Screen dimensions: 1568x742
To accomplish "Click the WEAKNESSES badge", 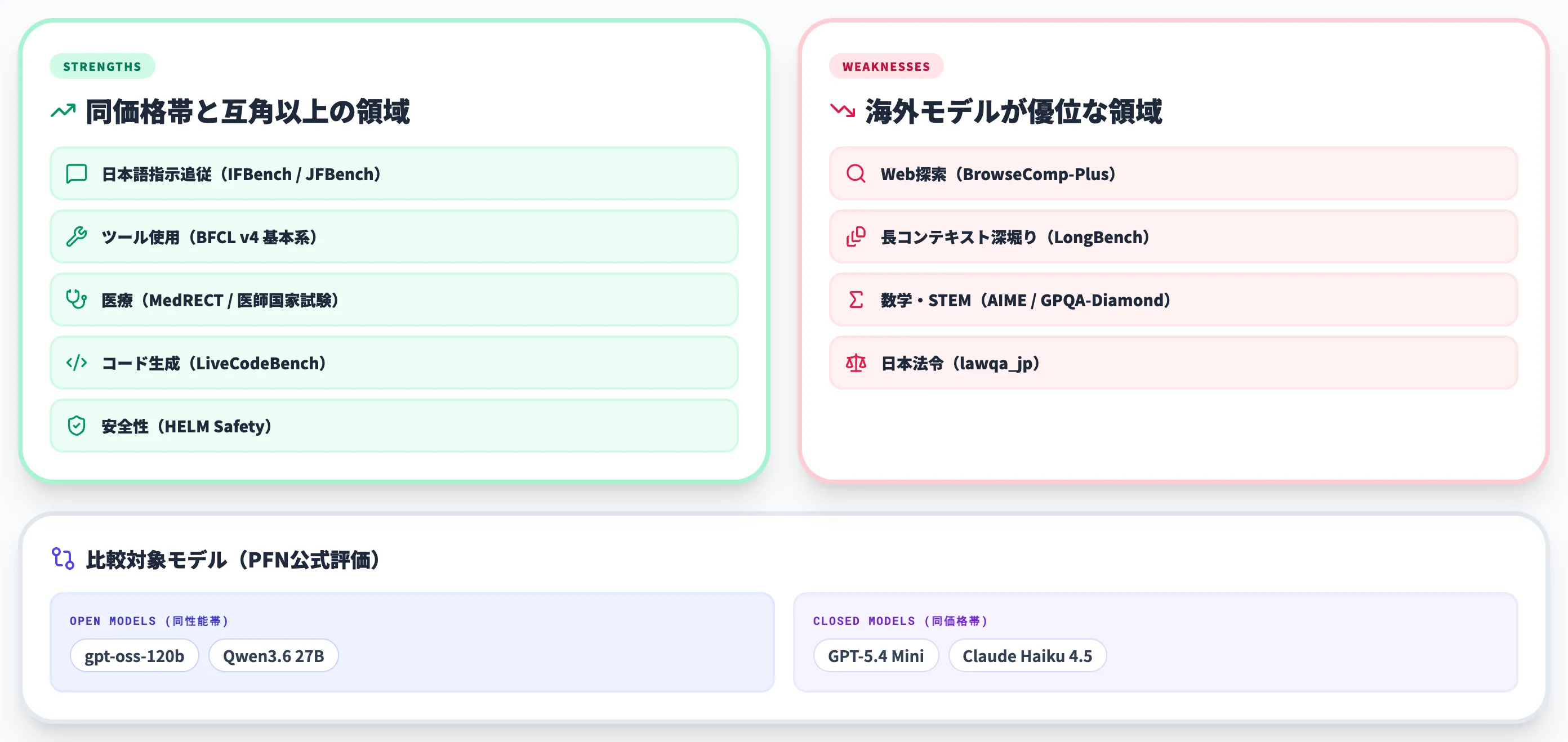I will (887, 66).
